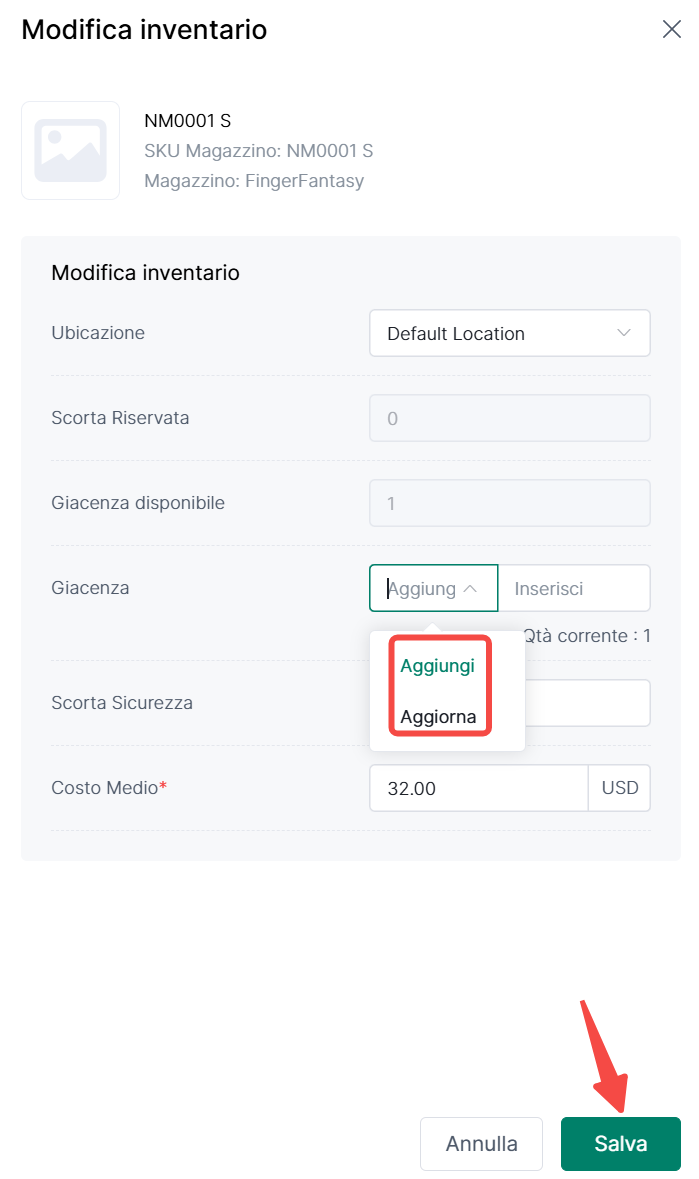This screenshot has height=1179, width=699.
Task: Close the Modifica inventario dialog
Action: (x=672, y=29)
